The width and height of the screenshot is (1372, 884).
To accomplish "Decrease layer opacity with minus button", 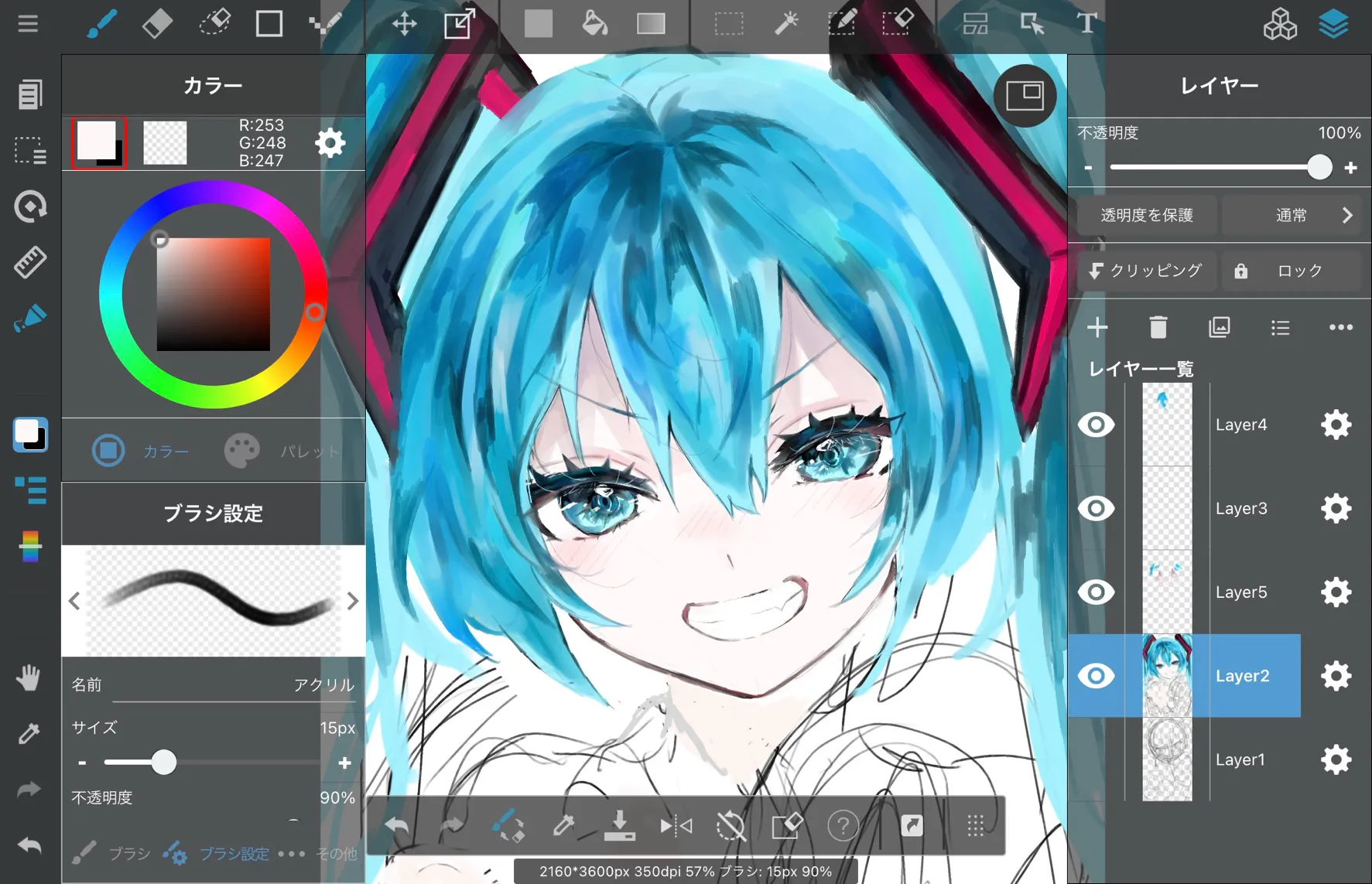I will [x=1089, y=168].
